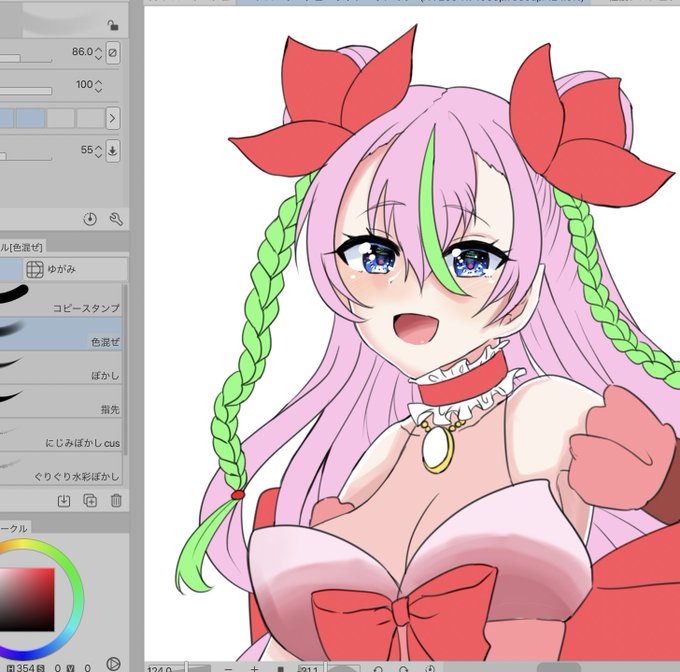This screenshot has width=680, height=672.
Task: Zoom out with the minus button
Action: [x=229, y=669]
